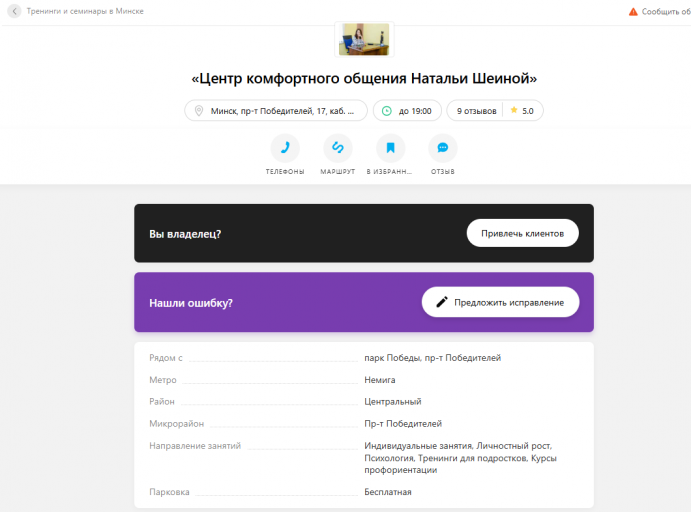Click the Парковка label

click(x=169, y=492)
